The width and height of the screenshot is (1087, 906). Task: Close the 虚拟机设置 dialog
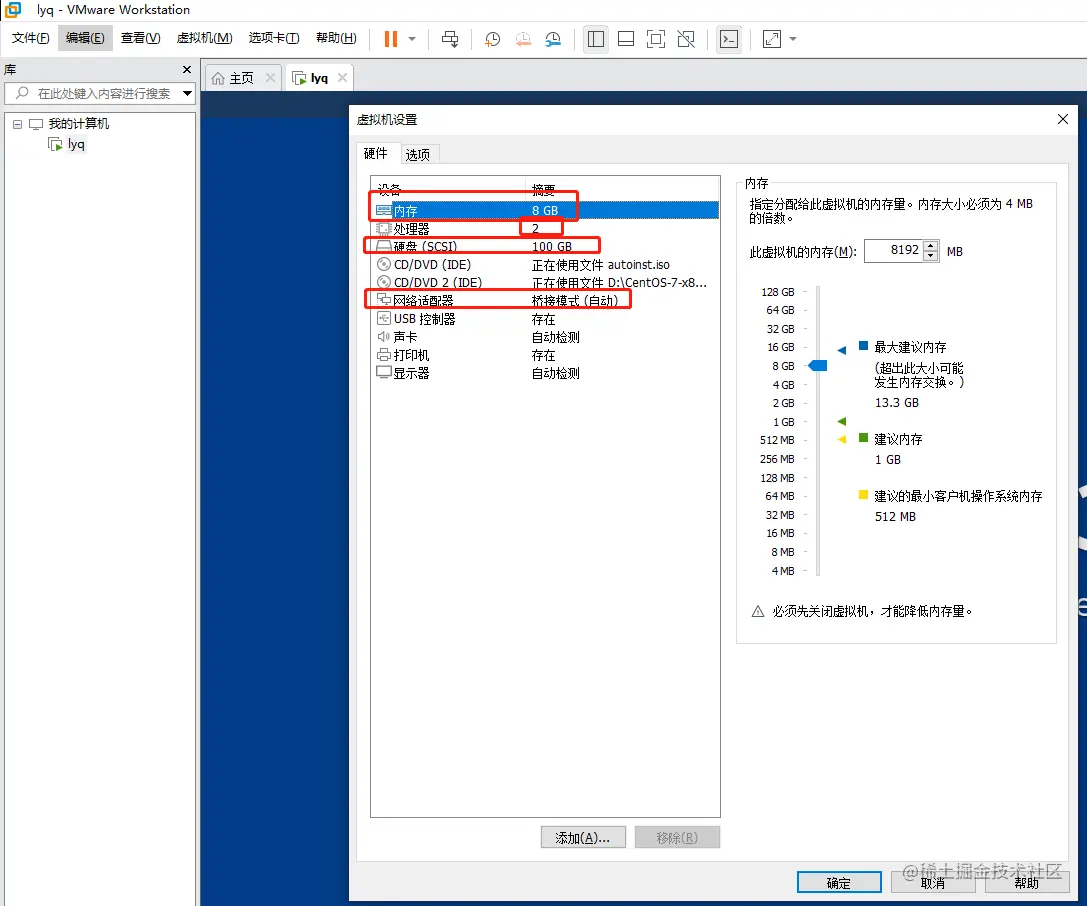tap(1063, 119)
